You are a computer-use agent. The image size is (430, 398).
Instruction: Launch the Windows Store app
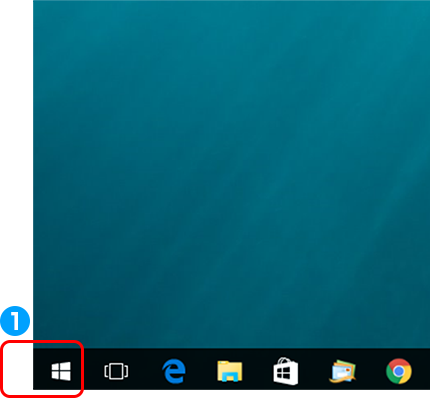(286, 371)
